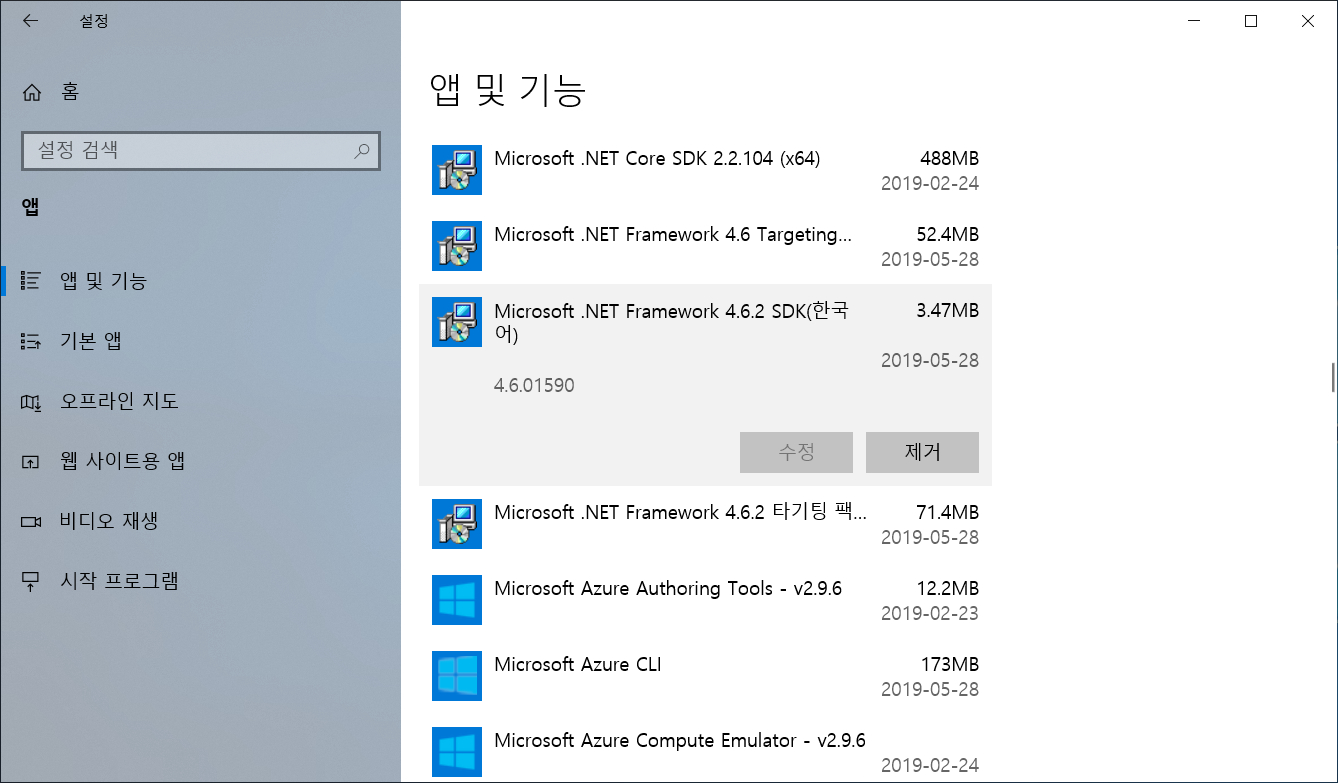
Task: Click the 52.4MB size value
Action: 947,234
